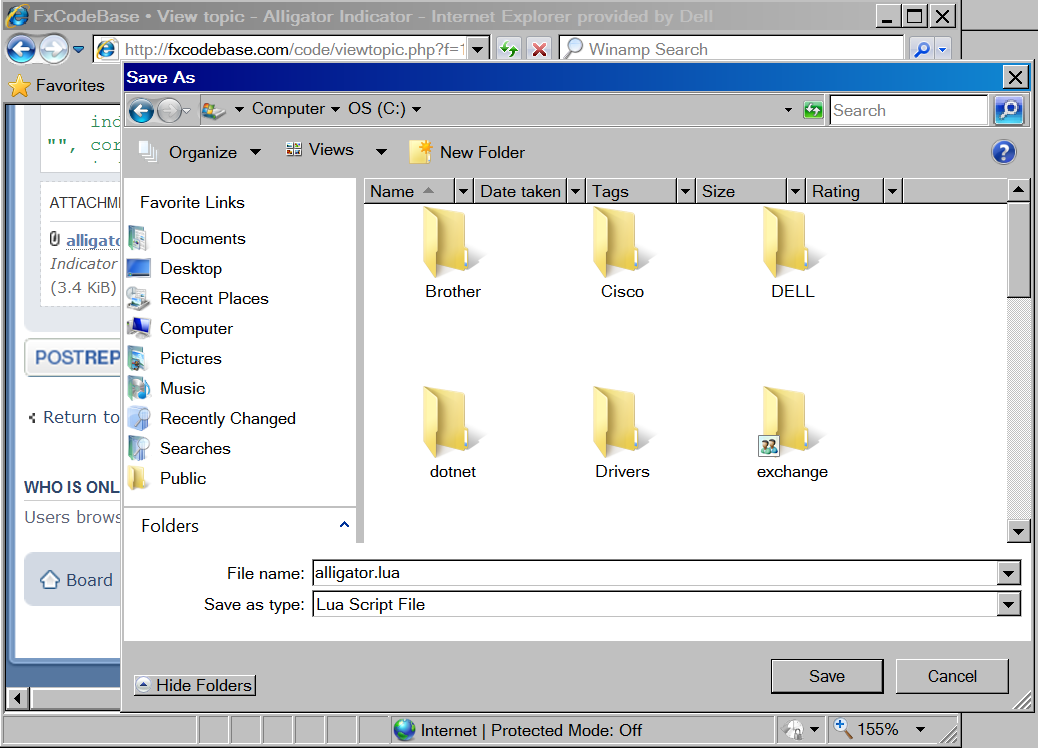Open the Name column filter dropdown

(x=463, y=191)
